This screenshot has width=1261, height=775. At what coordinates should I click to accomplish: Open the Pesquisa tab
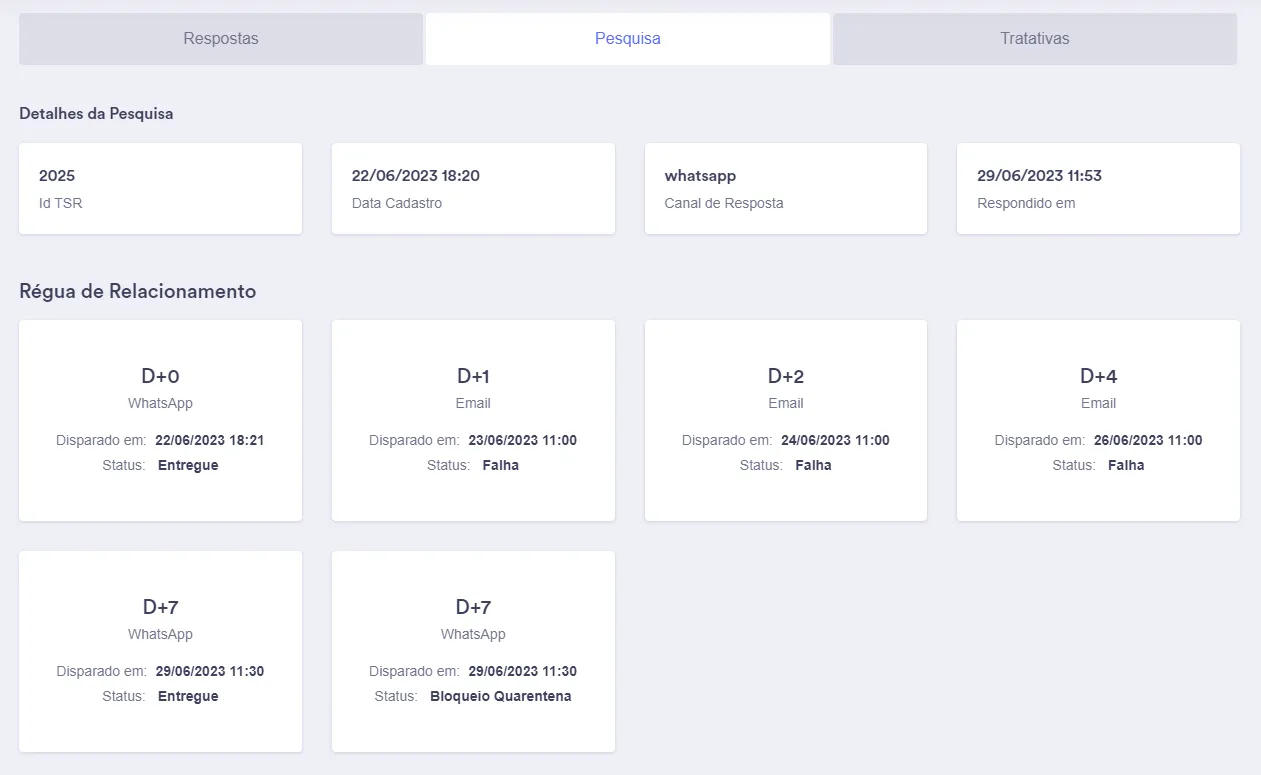(x=628, y=39)
